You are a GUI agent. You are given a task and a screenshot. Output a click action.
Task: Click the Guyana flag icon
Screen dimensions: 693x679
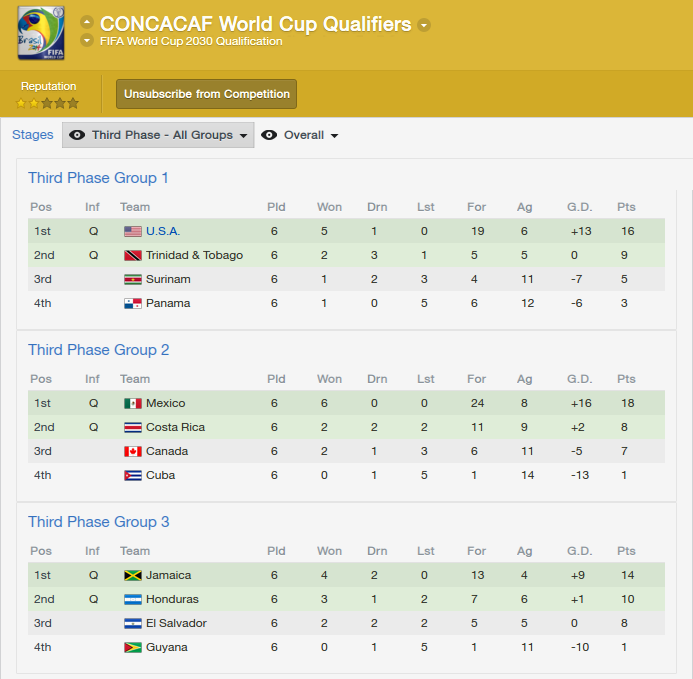point(133,647)
